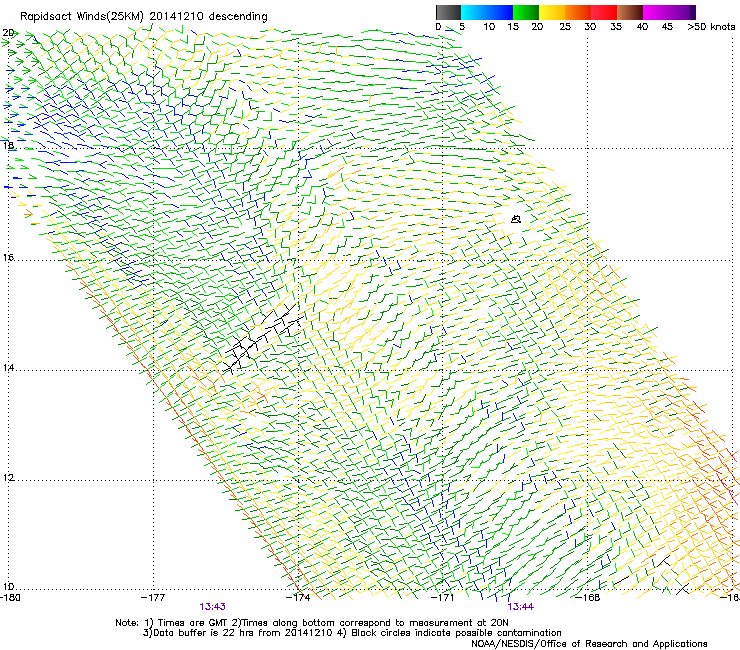Click the '45' label under the color legend

667,27
